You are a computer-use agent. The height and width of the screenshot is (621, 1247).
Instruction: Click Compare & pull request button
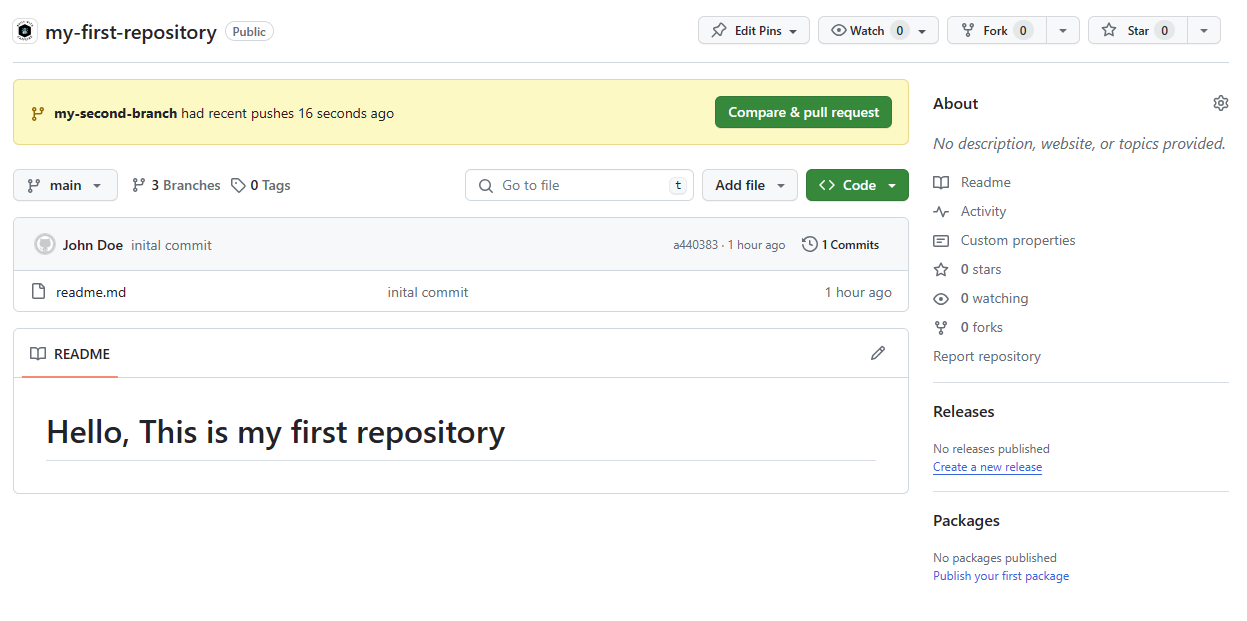803,112
